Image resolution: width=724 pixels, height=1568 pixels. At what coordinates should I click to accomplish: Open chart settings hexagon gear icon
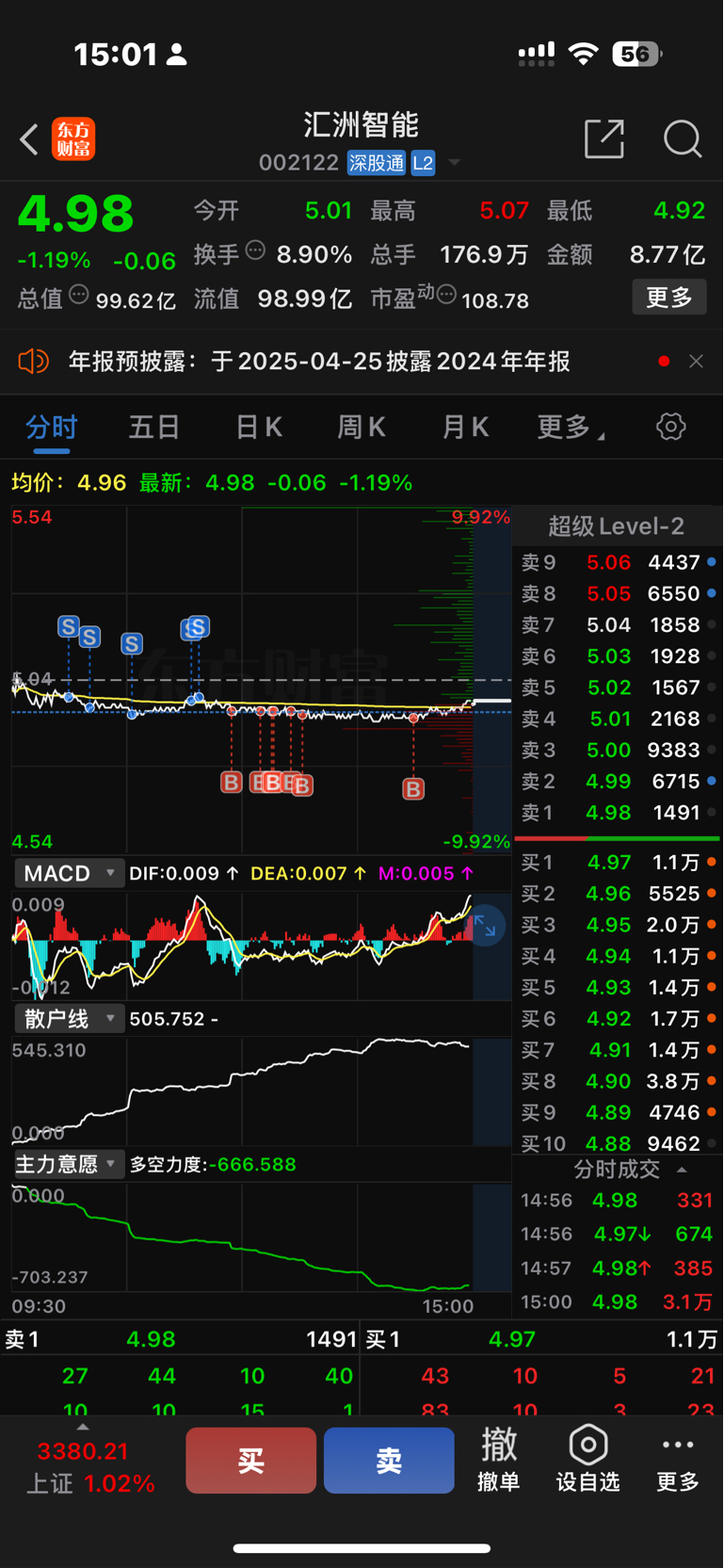coord(671,427)
